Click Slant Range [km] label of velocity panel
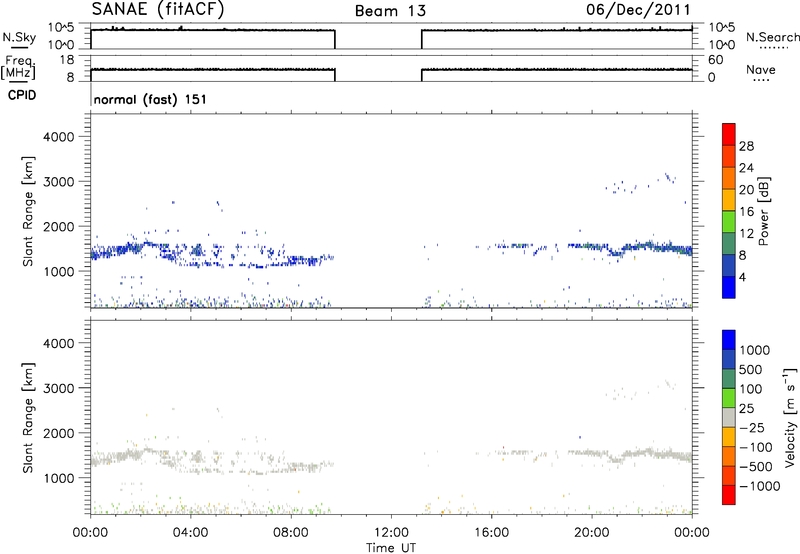This screenshot has width=800, height=554. click(28, 418)
